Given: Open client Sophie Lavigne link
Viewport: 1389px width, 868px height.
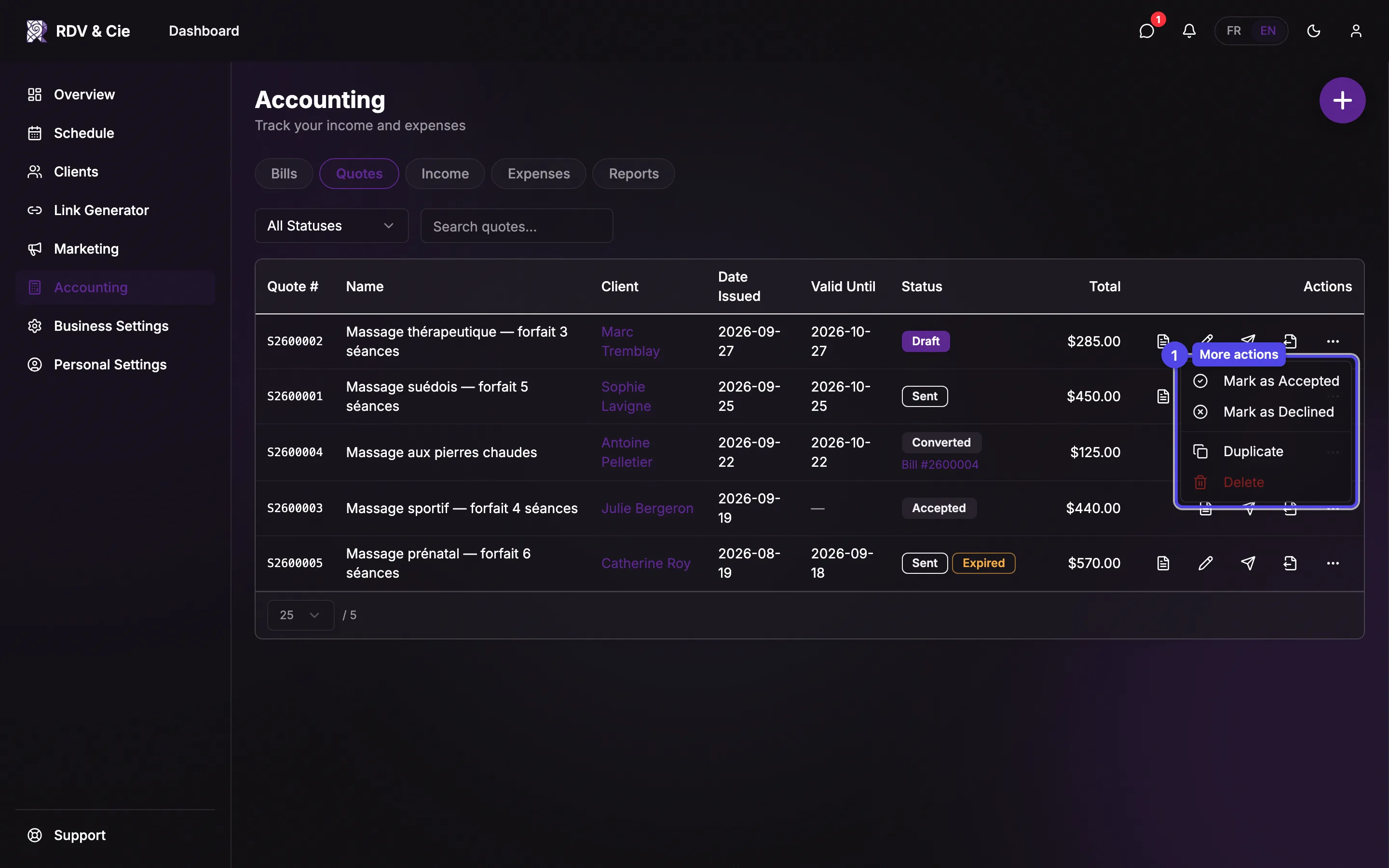Looking at the screenshot, I should (x=626, y=396).
